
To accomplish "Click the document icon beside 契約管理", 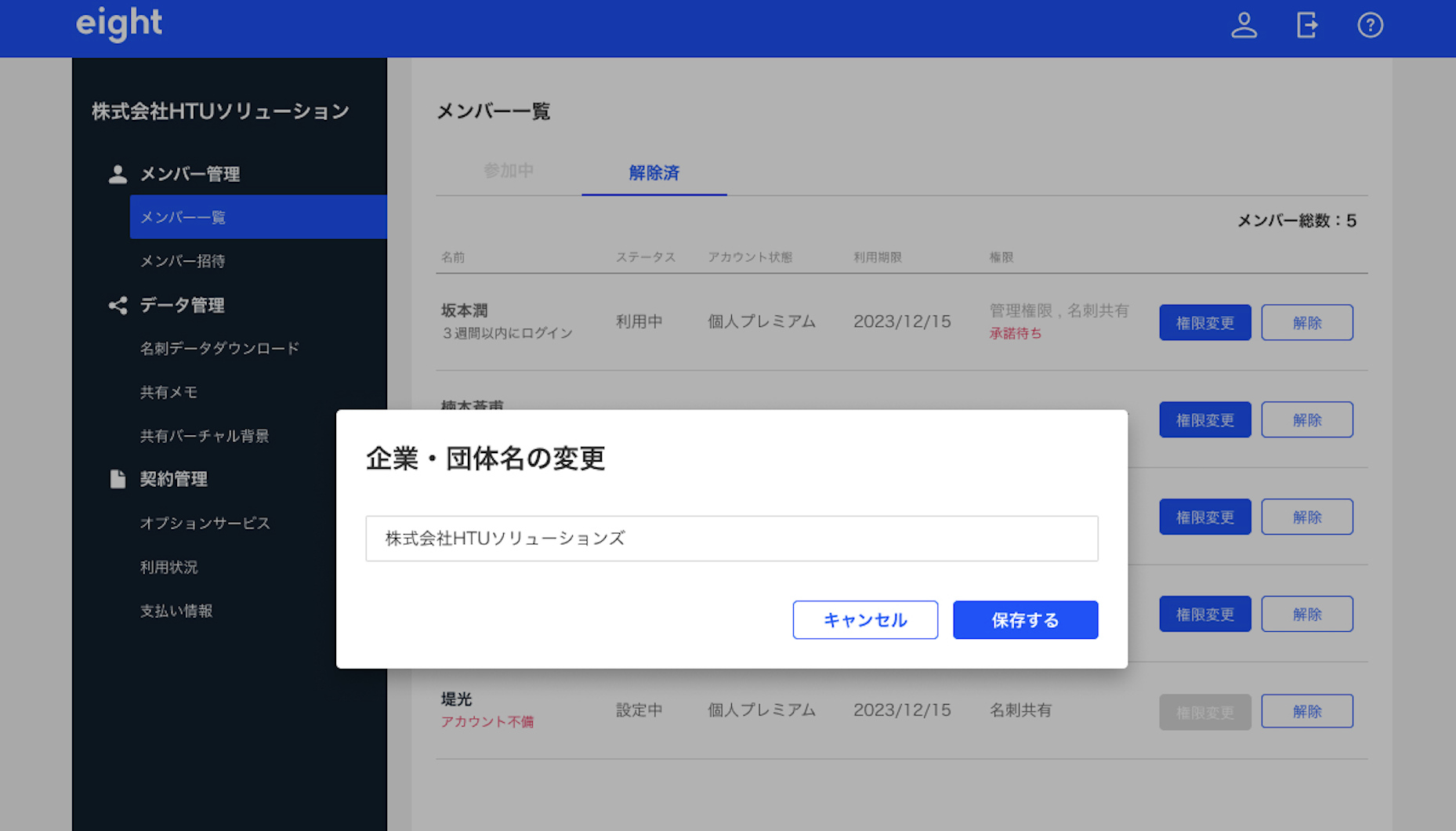I will pyautogui.click(x=118, y=479).
